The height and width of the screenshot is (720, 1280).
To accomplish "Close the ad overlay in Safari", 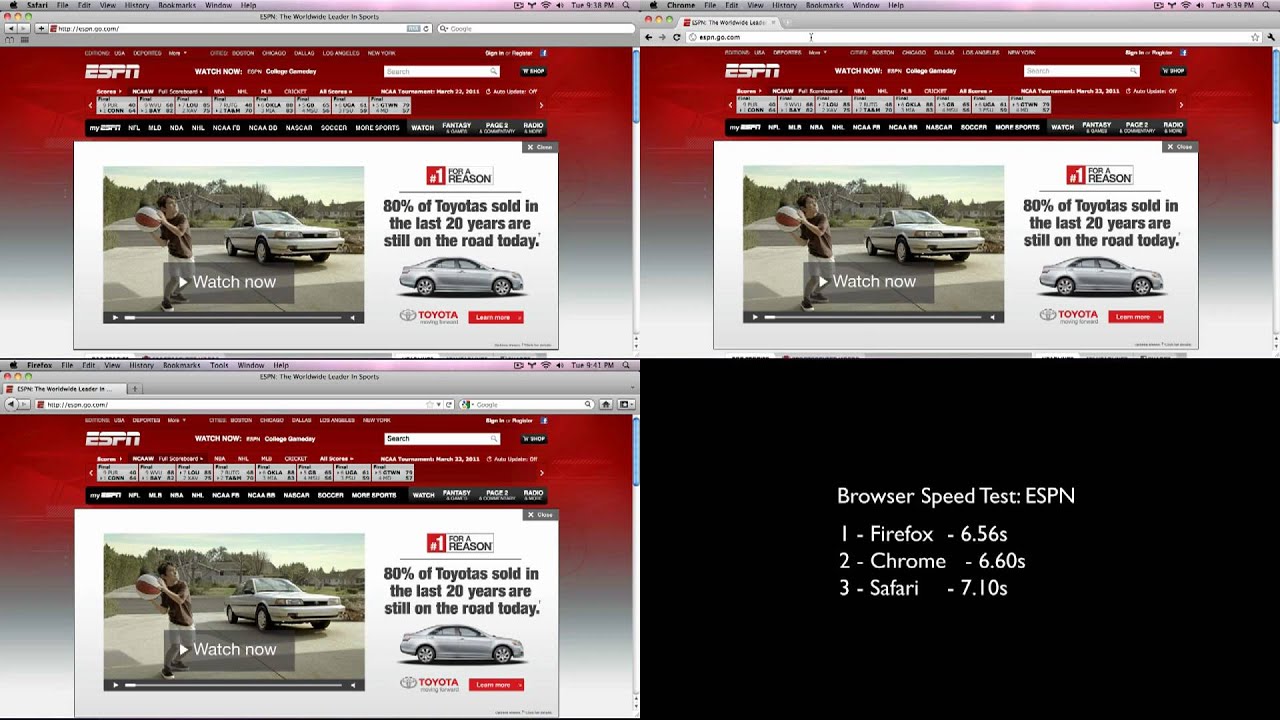I will pos(540,147).
